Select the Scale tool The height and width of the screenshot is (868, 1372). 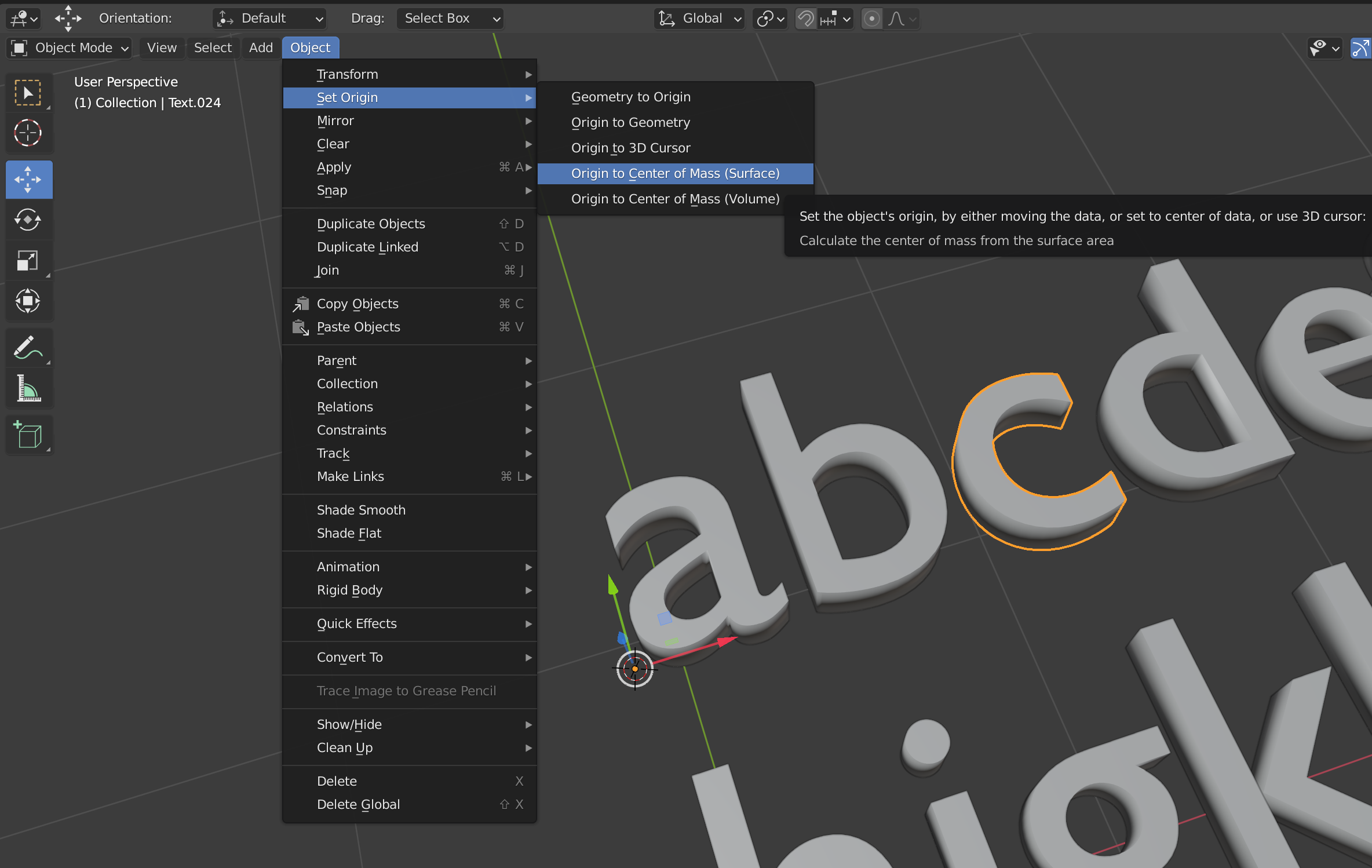28,261
